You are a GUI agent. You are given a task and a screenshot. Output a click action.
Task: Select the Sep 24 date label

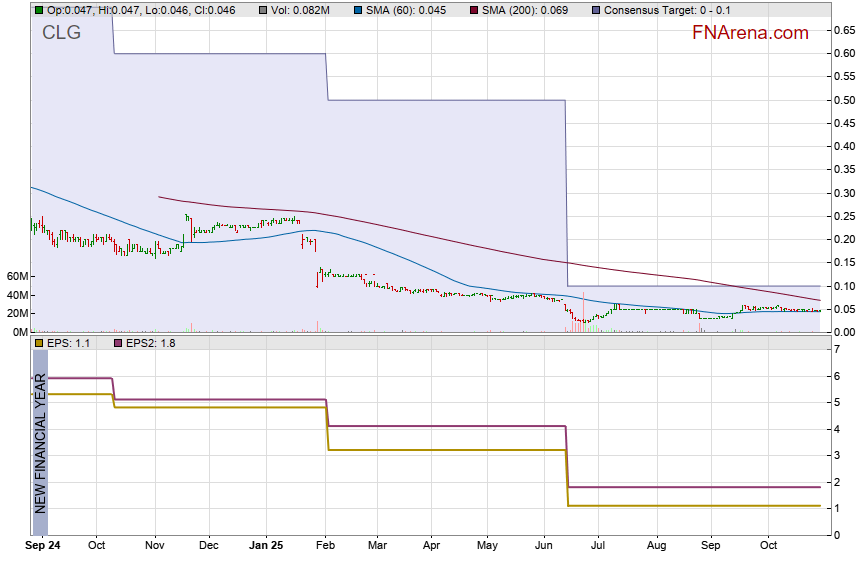point(41,546)
